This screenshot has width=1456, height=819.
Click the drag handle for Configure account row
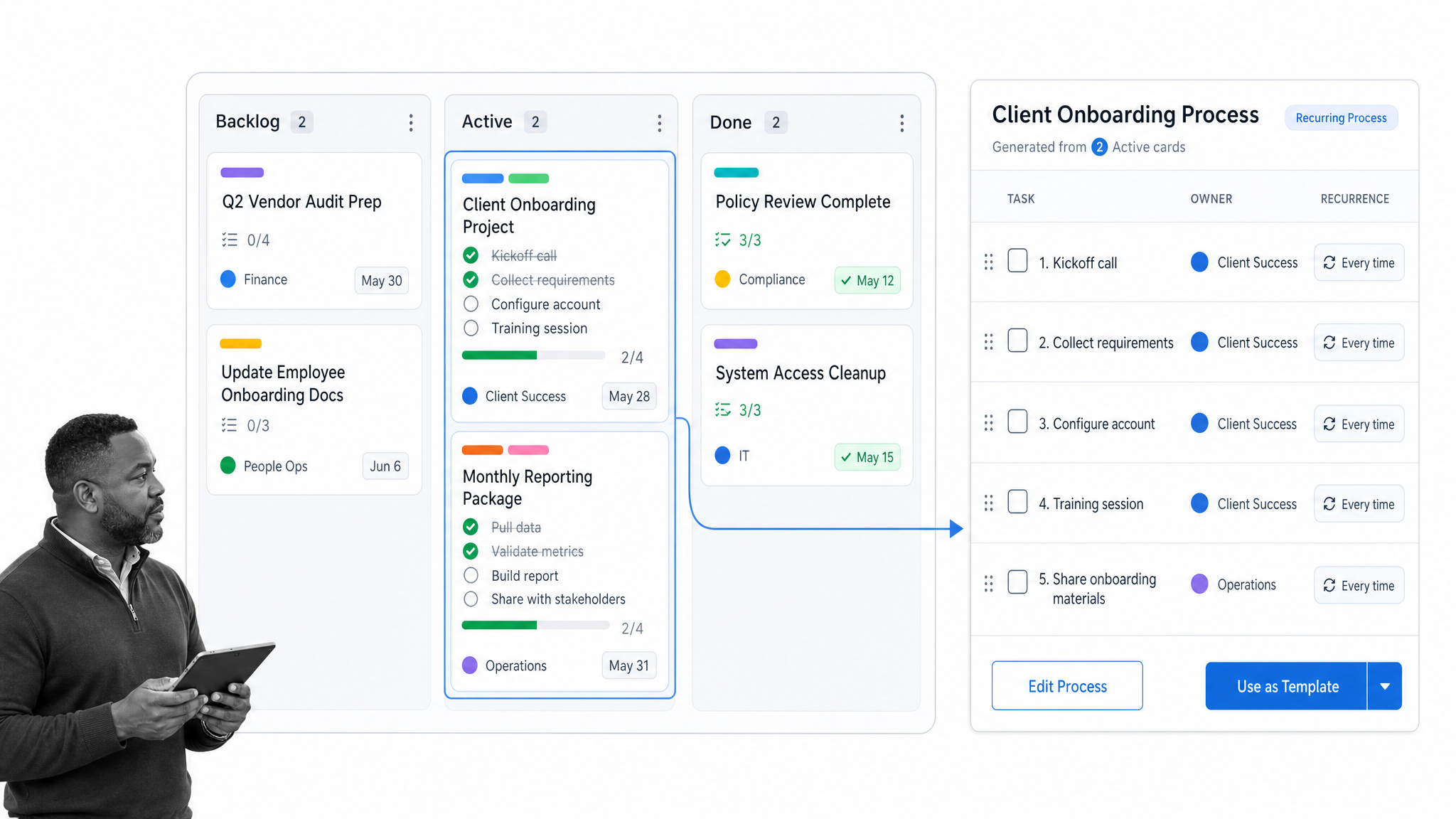[x=989, y=424]
